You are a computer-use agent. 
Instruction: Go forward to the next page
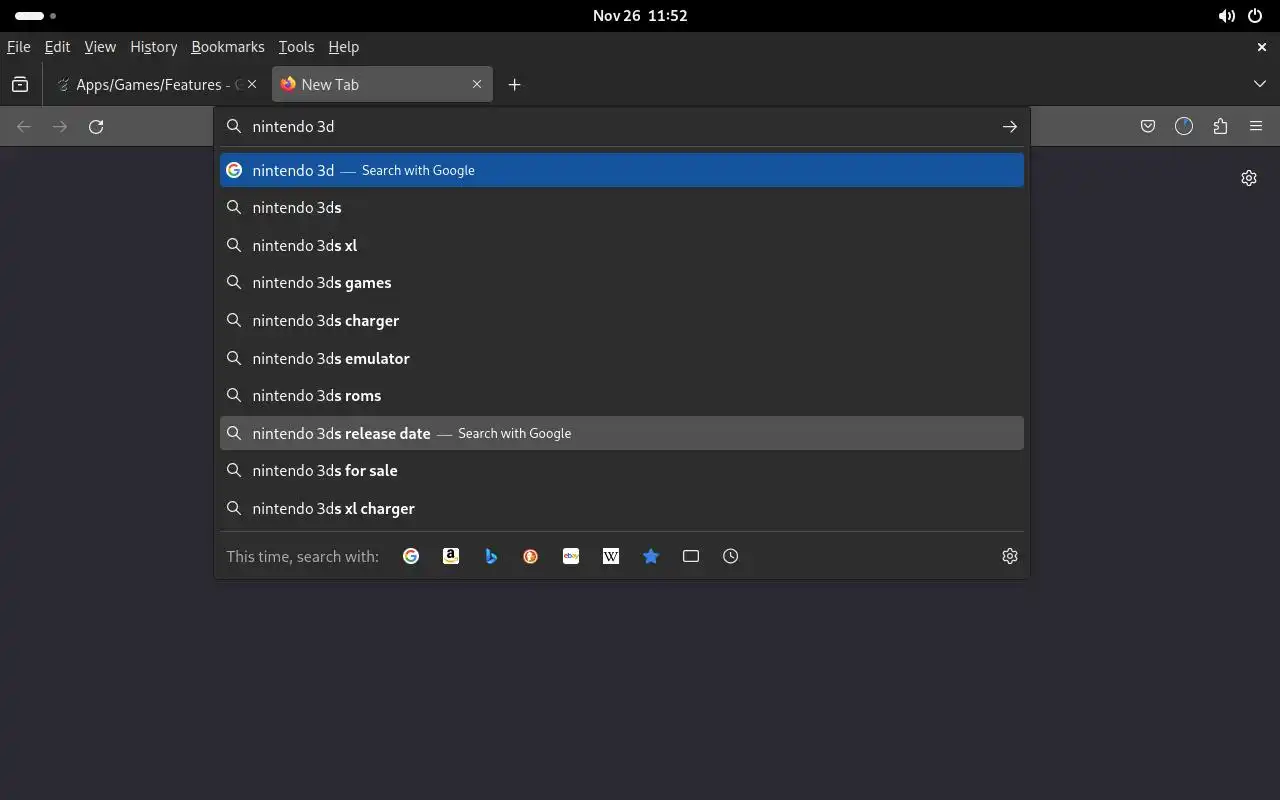tap(60, 126)
